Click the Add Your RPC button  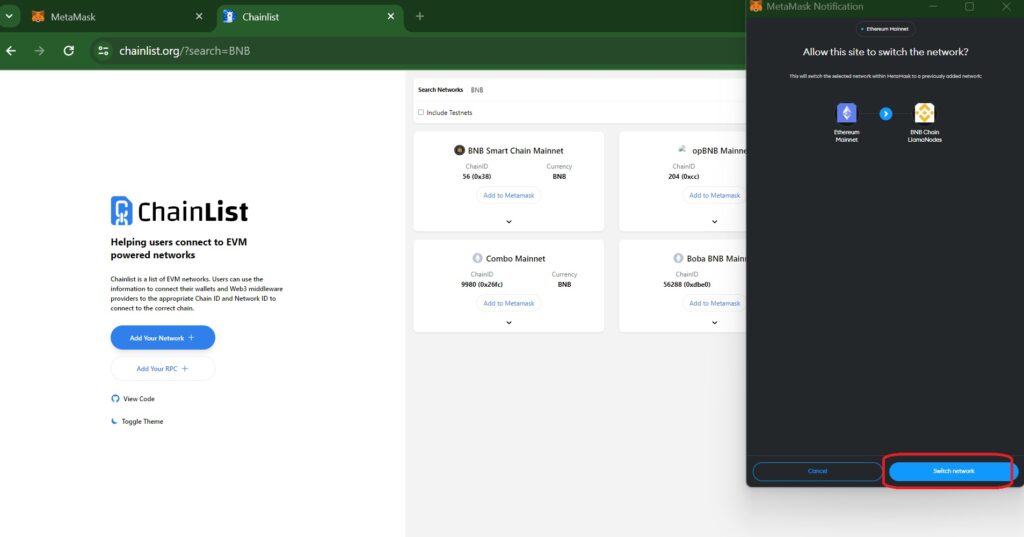point(163,368)
